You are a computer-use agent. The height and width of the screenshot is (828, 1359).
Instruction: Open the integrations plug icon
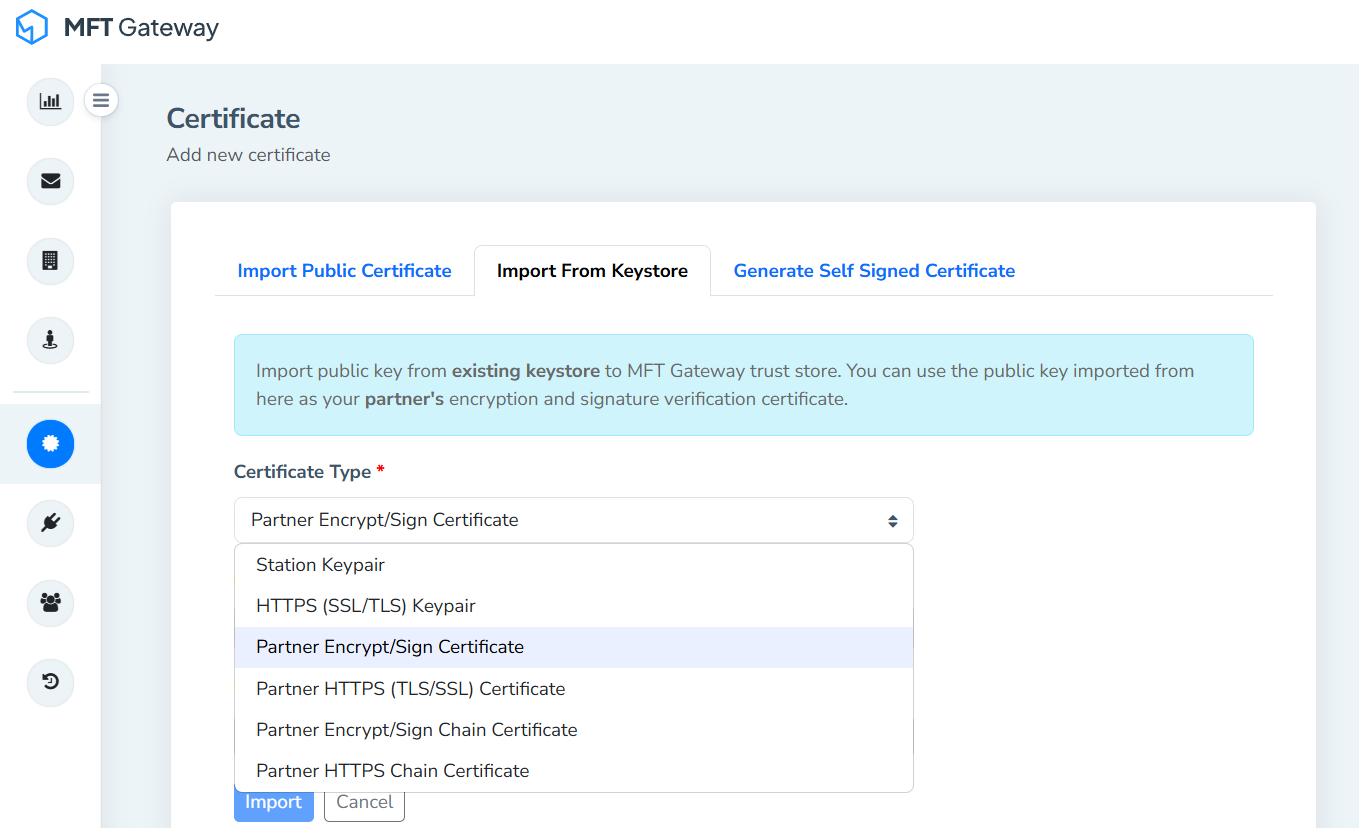point(50,523)
